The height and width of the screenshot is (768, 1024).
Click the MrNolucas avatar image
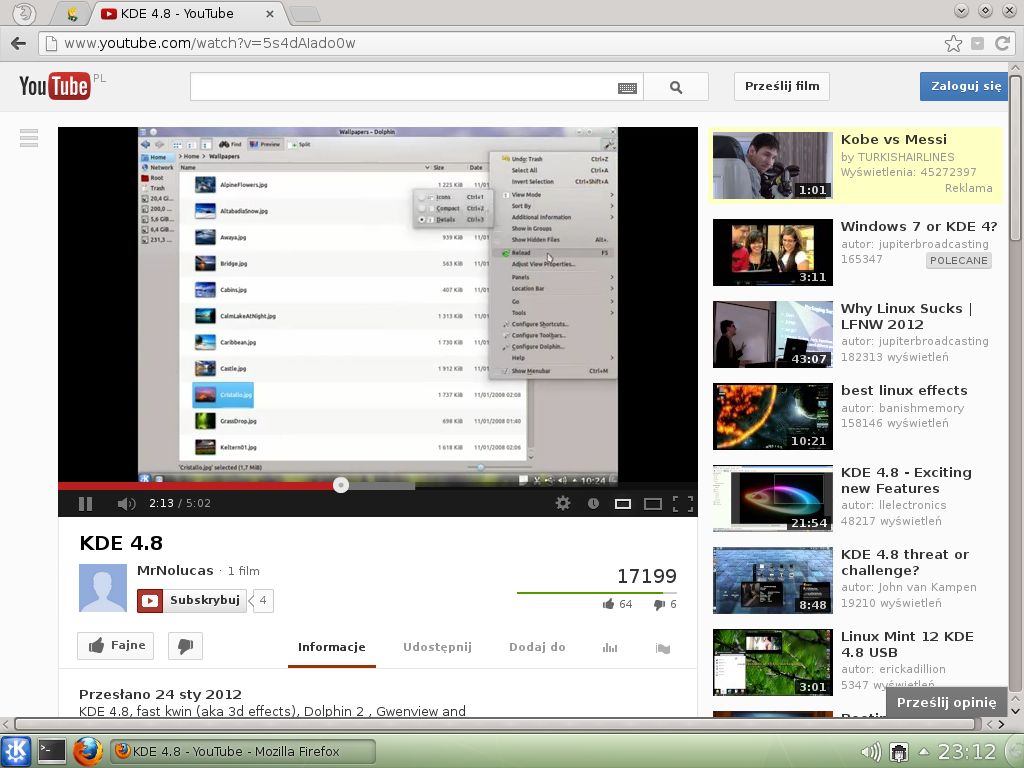[x=103, y=588]
